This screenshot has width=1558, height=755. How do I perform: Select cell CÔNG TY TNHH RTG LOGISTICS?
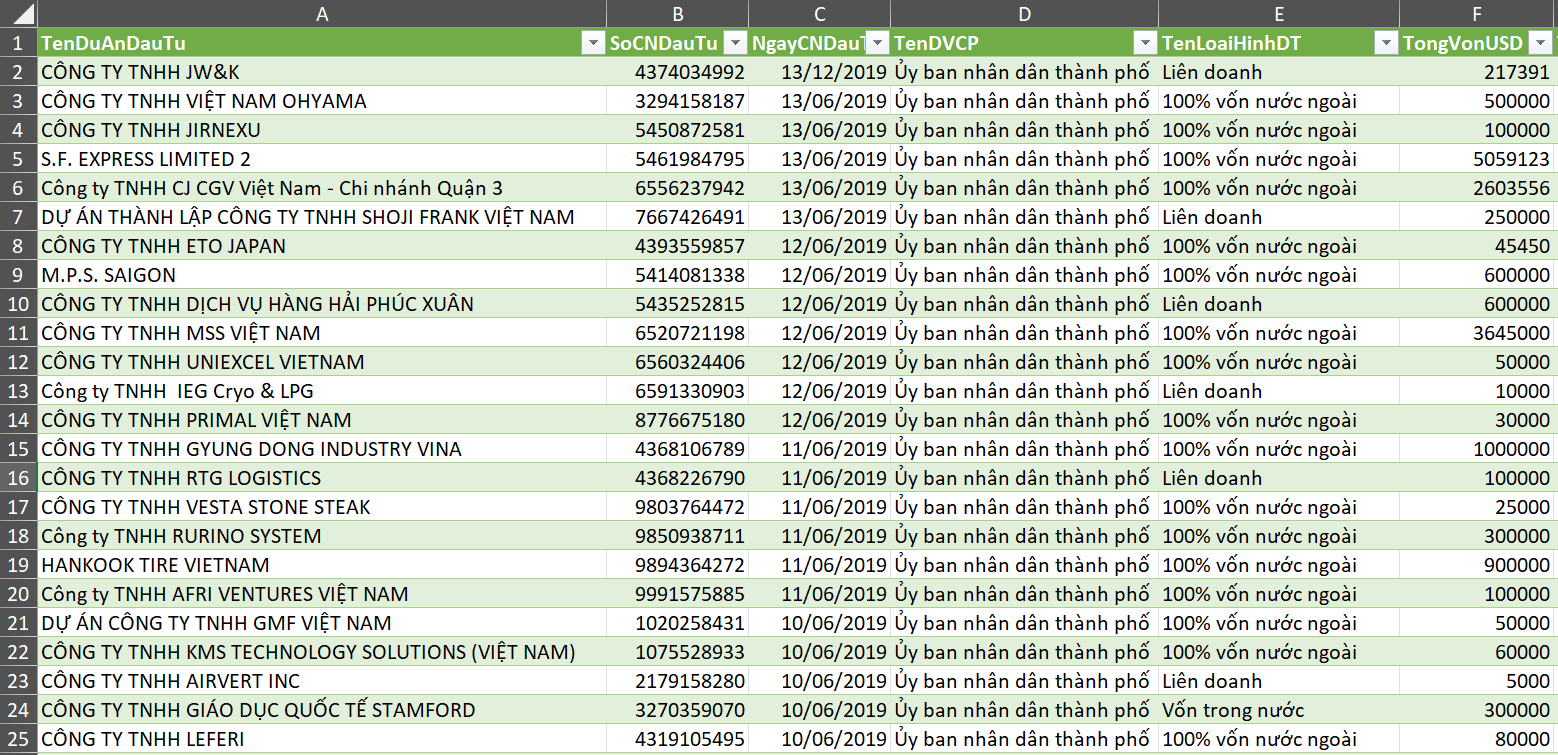point(321,478)
